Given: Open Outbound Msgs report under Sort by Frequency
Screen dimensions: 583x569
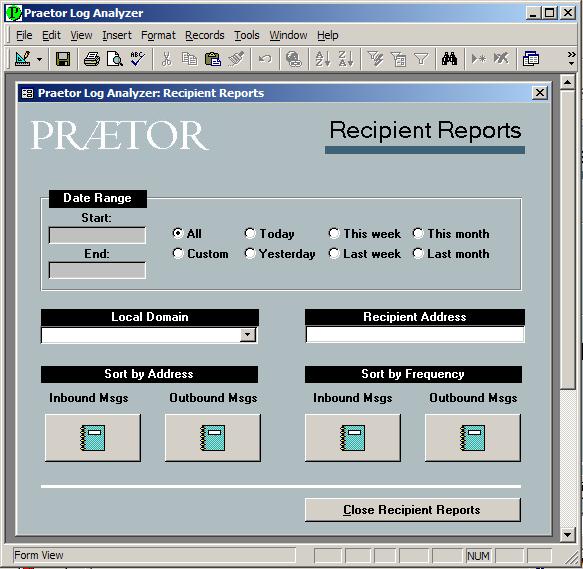Looking at the screenshot, I should point(473,438).
